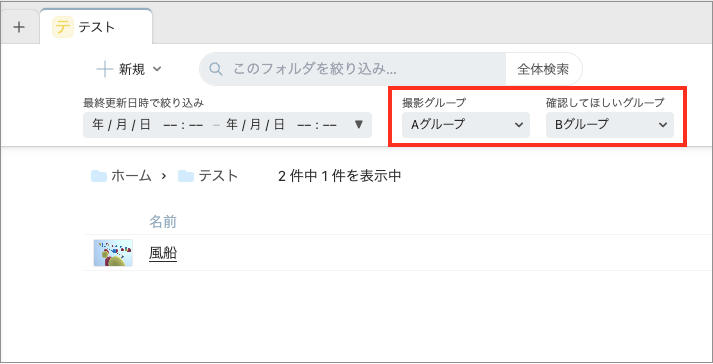Screen dimensions: 713x364
Task: Open the 風船 item link
Action: point(163,253)
